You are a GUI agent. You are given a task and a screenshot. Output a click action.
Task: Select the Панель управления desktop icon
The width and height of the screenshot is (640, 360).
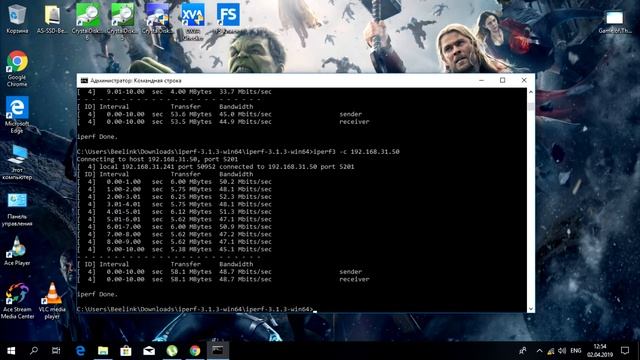(x=17, y=209)
